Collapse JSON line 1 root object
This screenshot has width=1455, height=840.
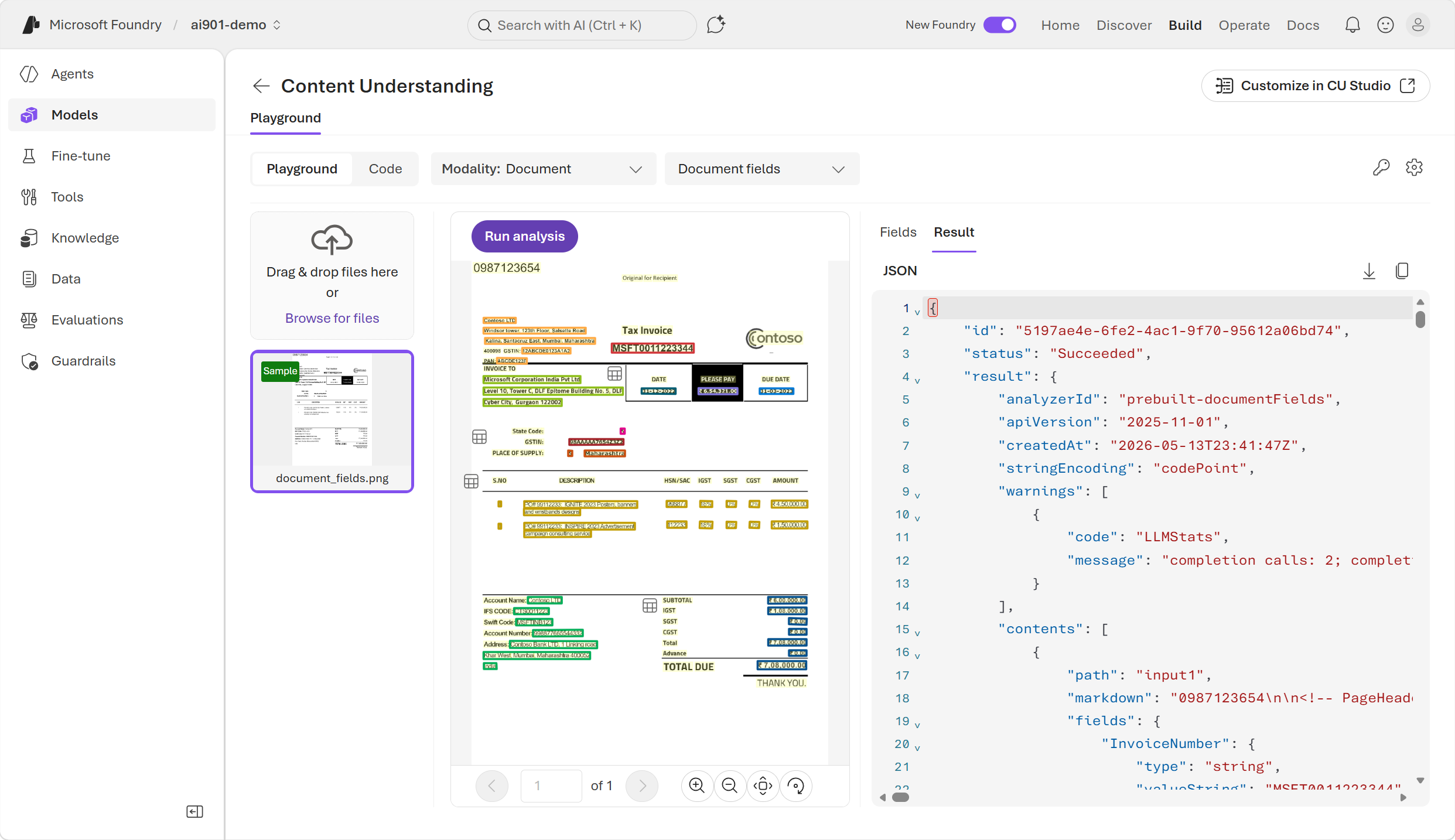(x=917, y=312)
